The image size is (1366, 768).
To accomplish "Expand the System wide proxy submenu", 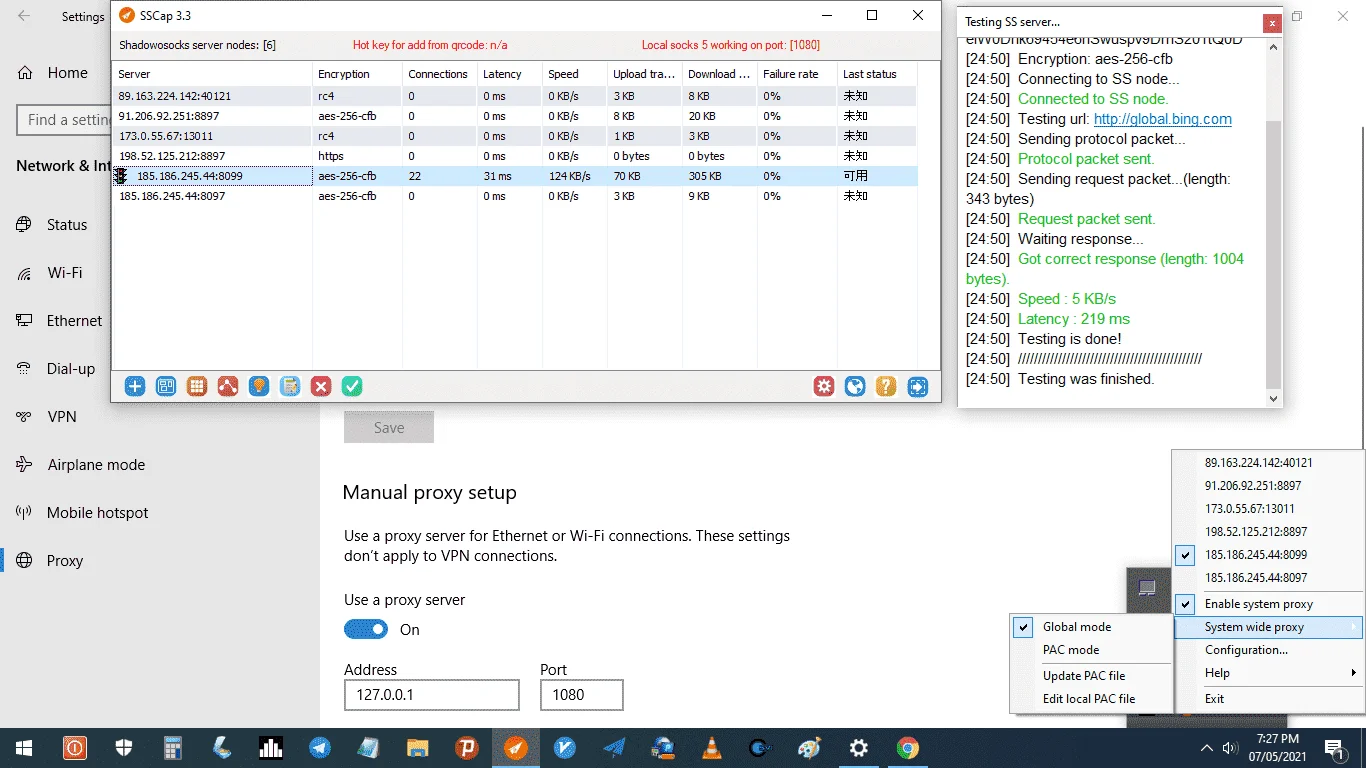I will pyautogui.click(x=1268, y=627).
